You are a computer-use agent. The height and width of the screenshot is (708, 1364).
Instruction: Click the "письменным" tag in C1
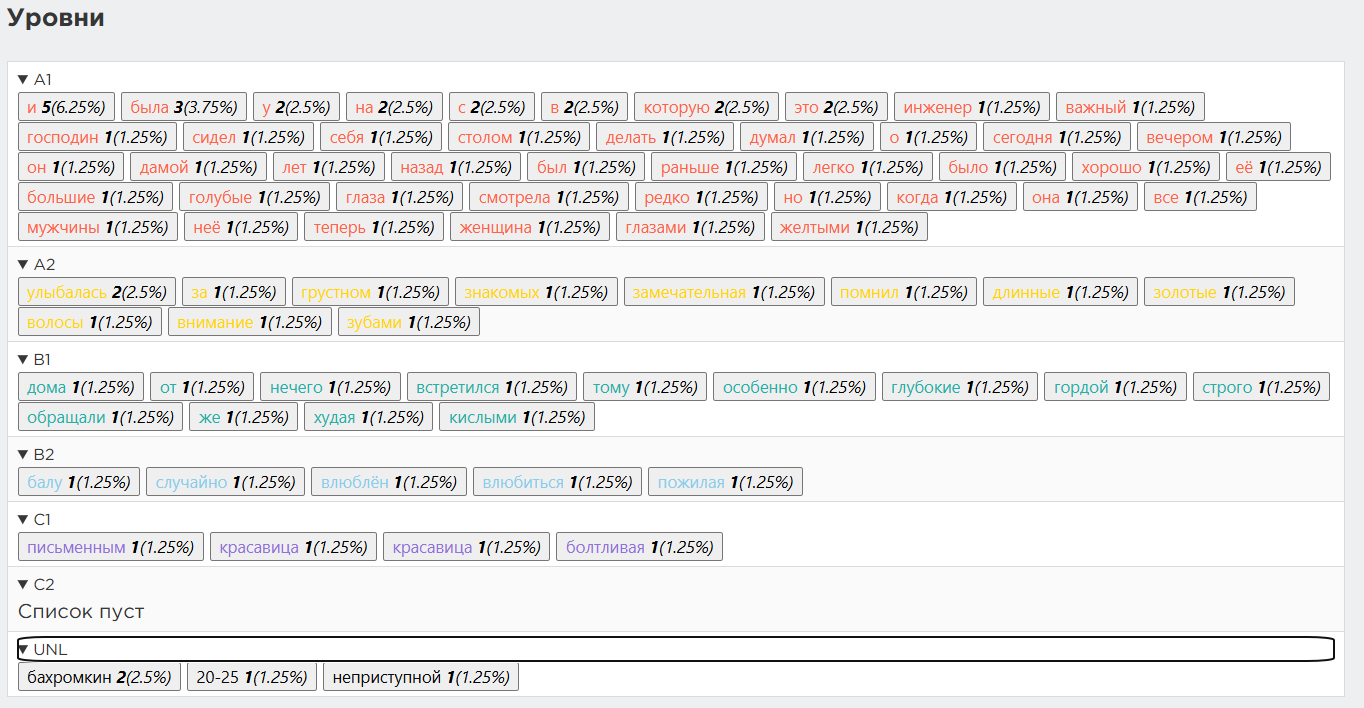point(110,547)
